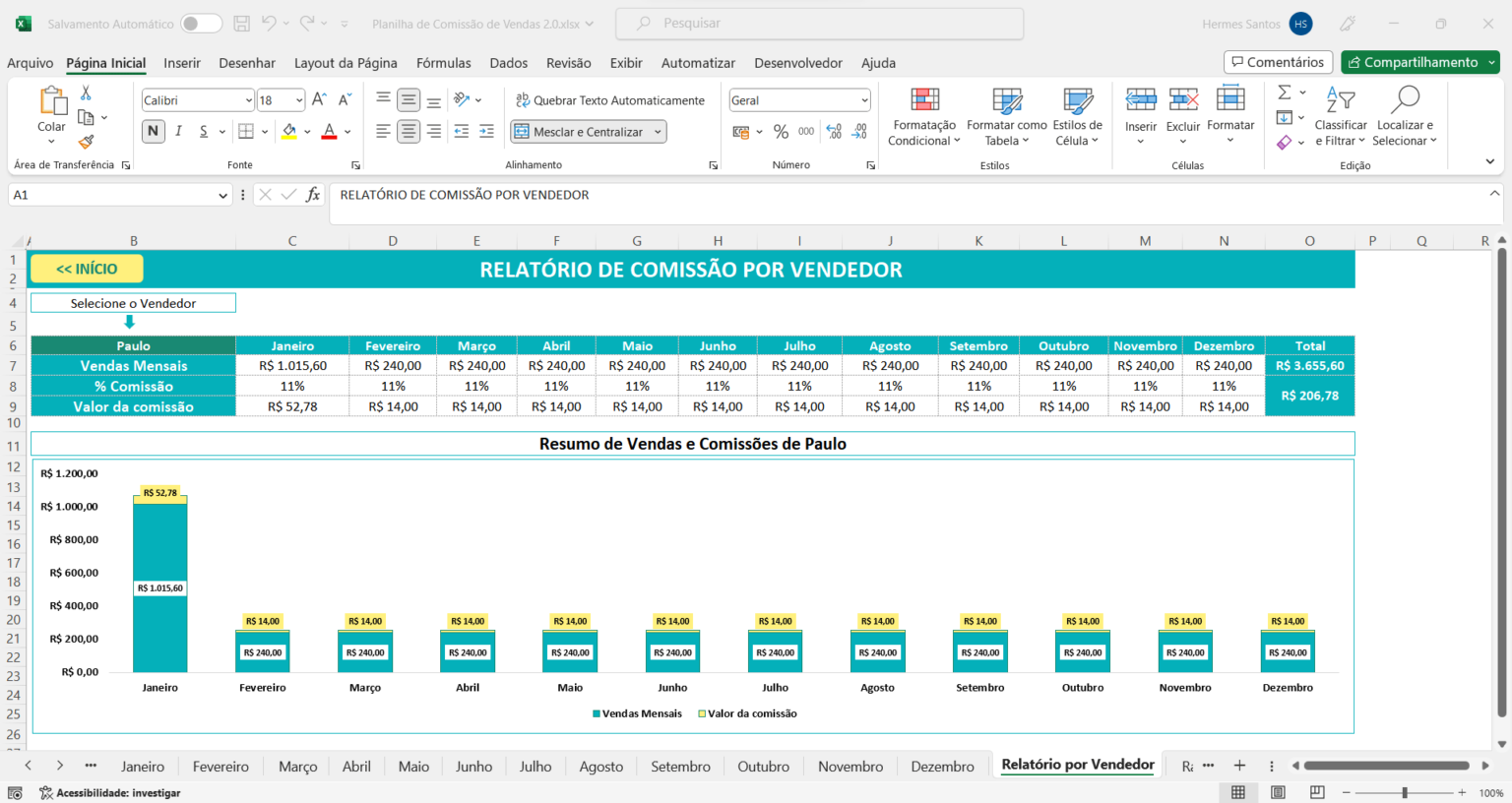Turn on the Salvamento Automático switch
Image resolution: width=1512 pixels, height=803 pixels.
pyautogui.click(x=201, y=24)
